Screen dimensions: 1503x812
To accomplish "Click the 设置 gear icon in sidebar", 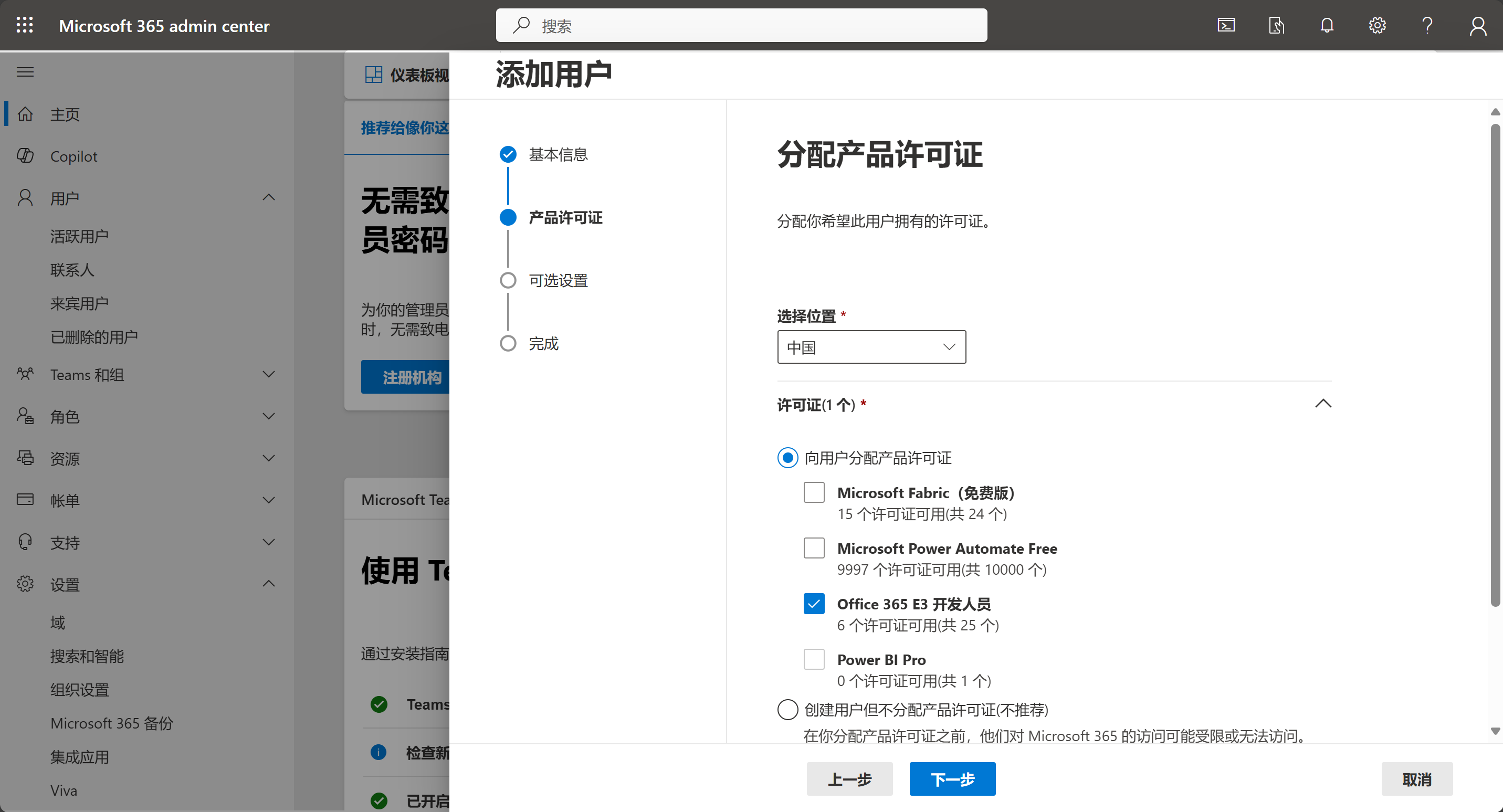I will 25,584.
